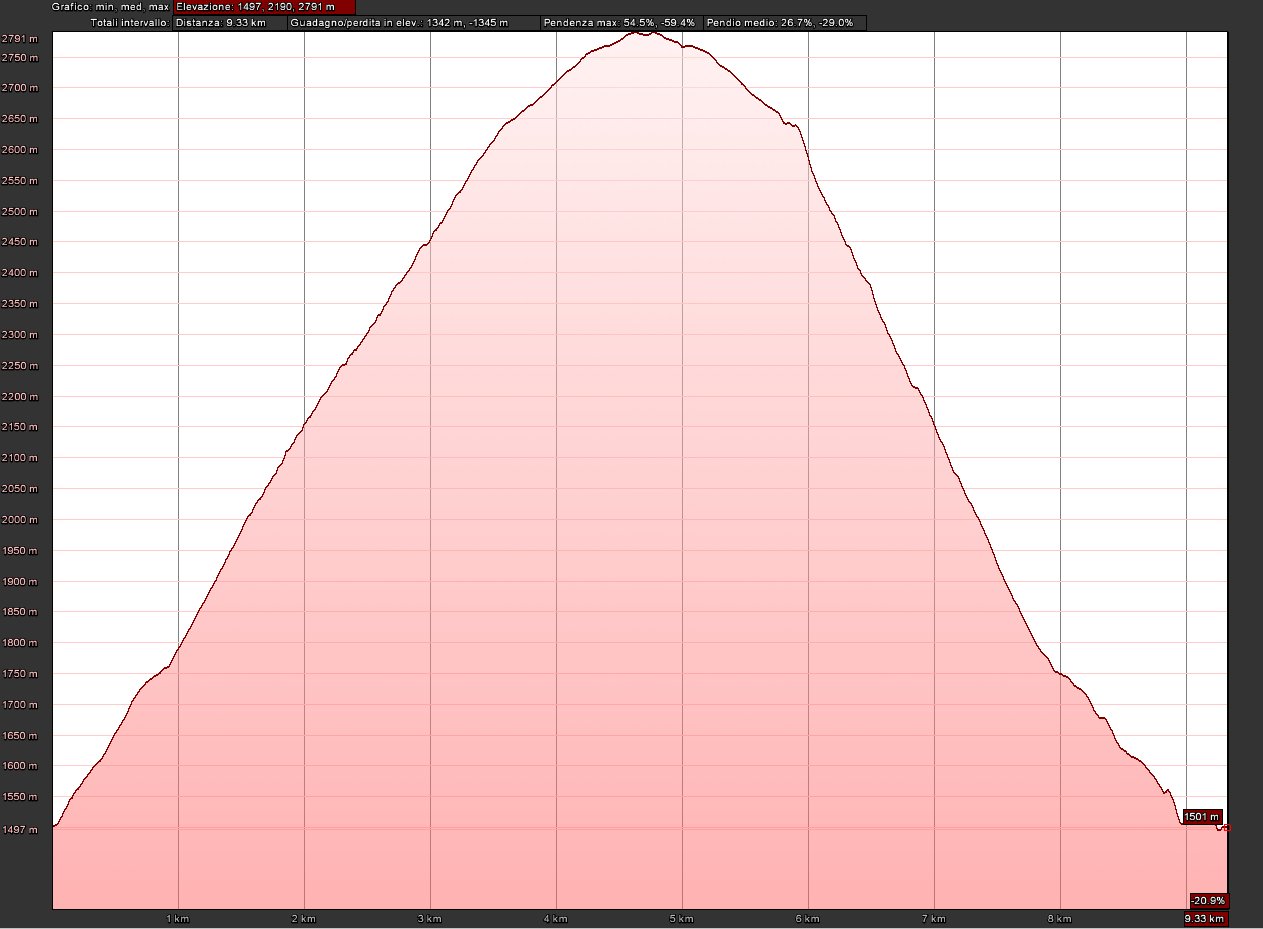The width and height of the screenshot is (1263, 929).
Task: Select the 1 km mark on distance axis
Action: [177, 918]
